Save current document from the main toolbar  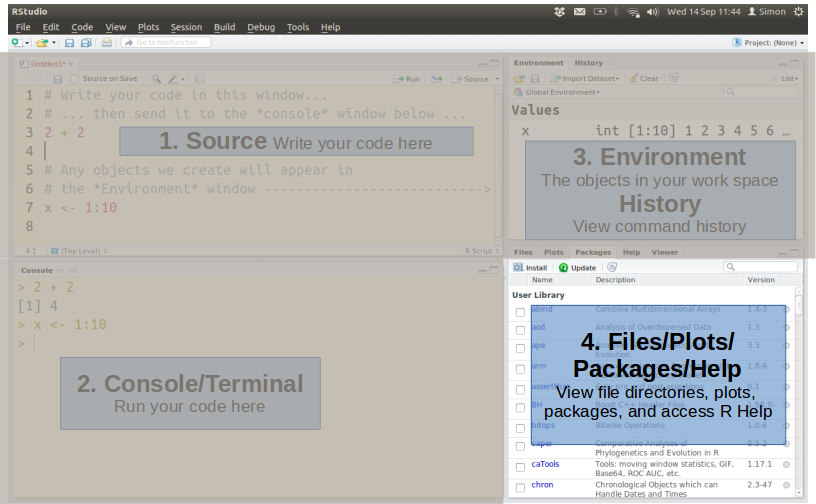point(69,43)
